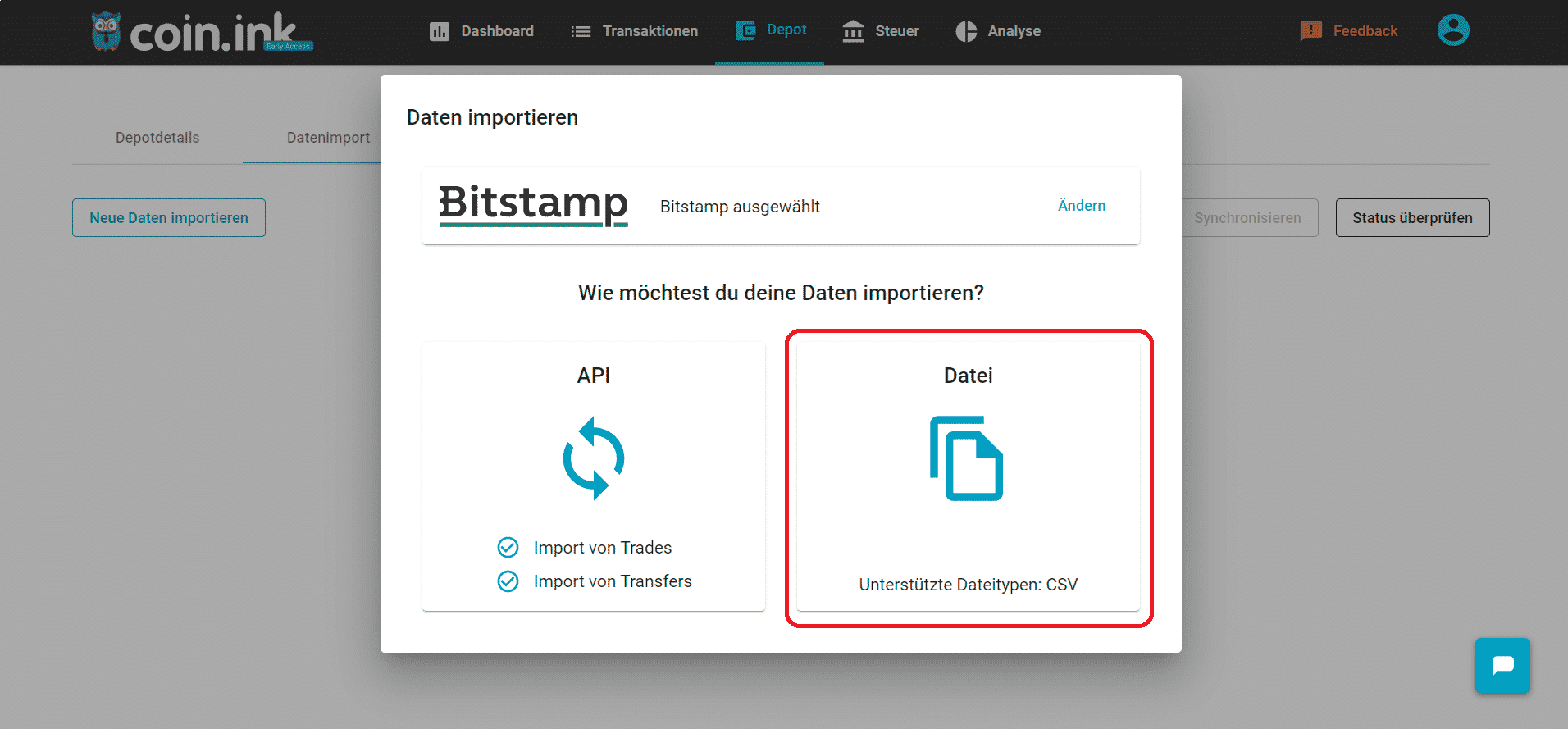The width and height of the screenshot is (1568, 729).
Task: Click 'Unterstützte Dateitypen: CSV' text
Action: (969, 585)
